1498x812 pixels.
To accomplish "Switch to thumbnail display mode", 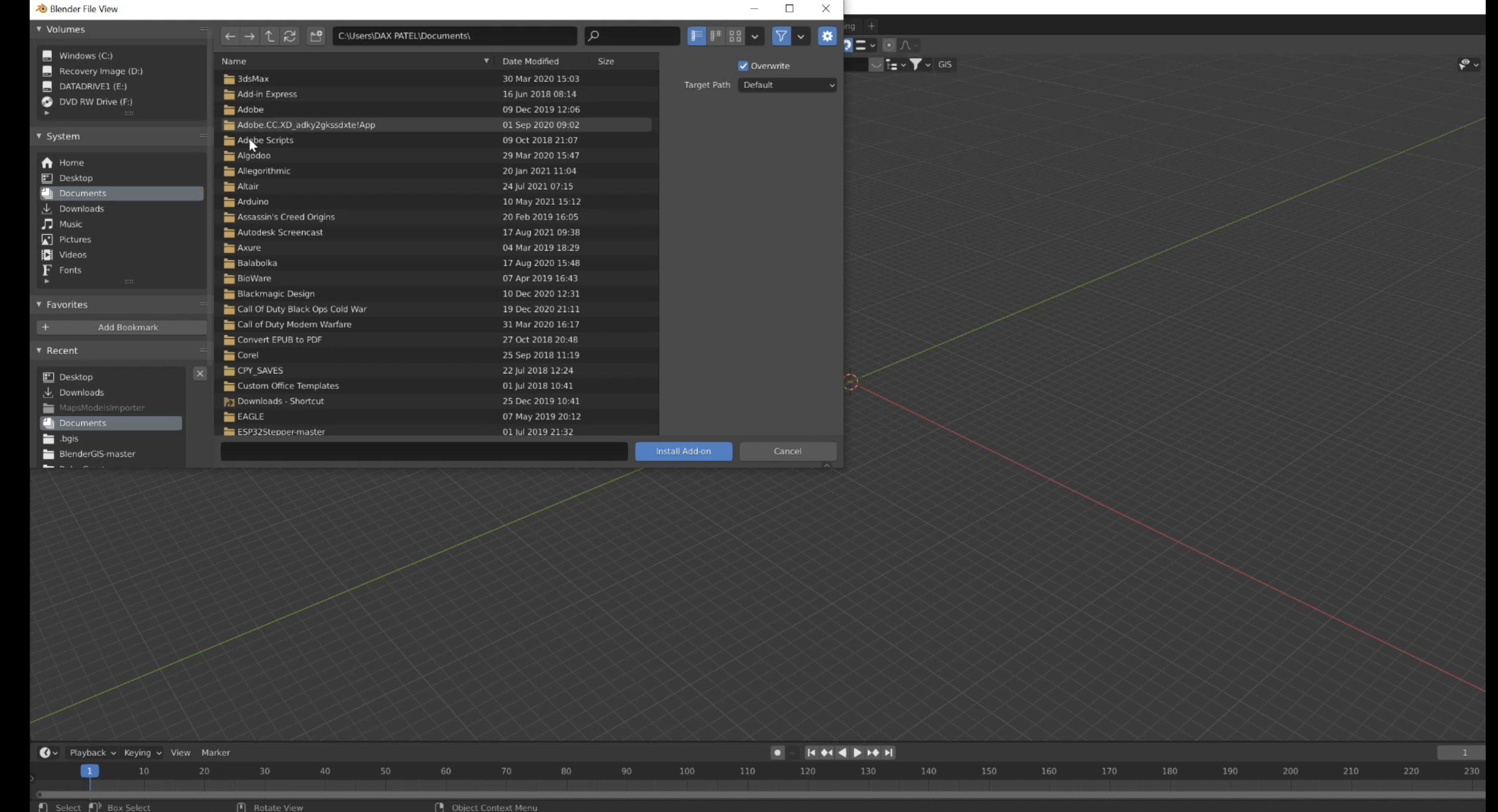I will (x=735, y=35).
